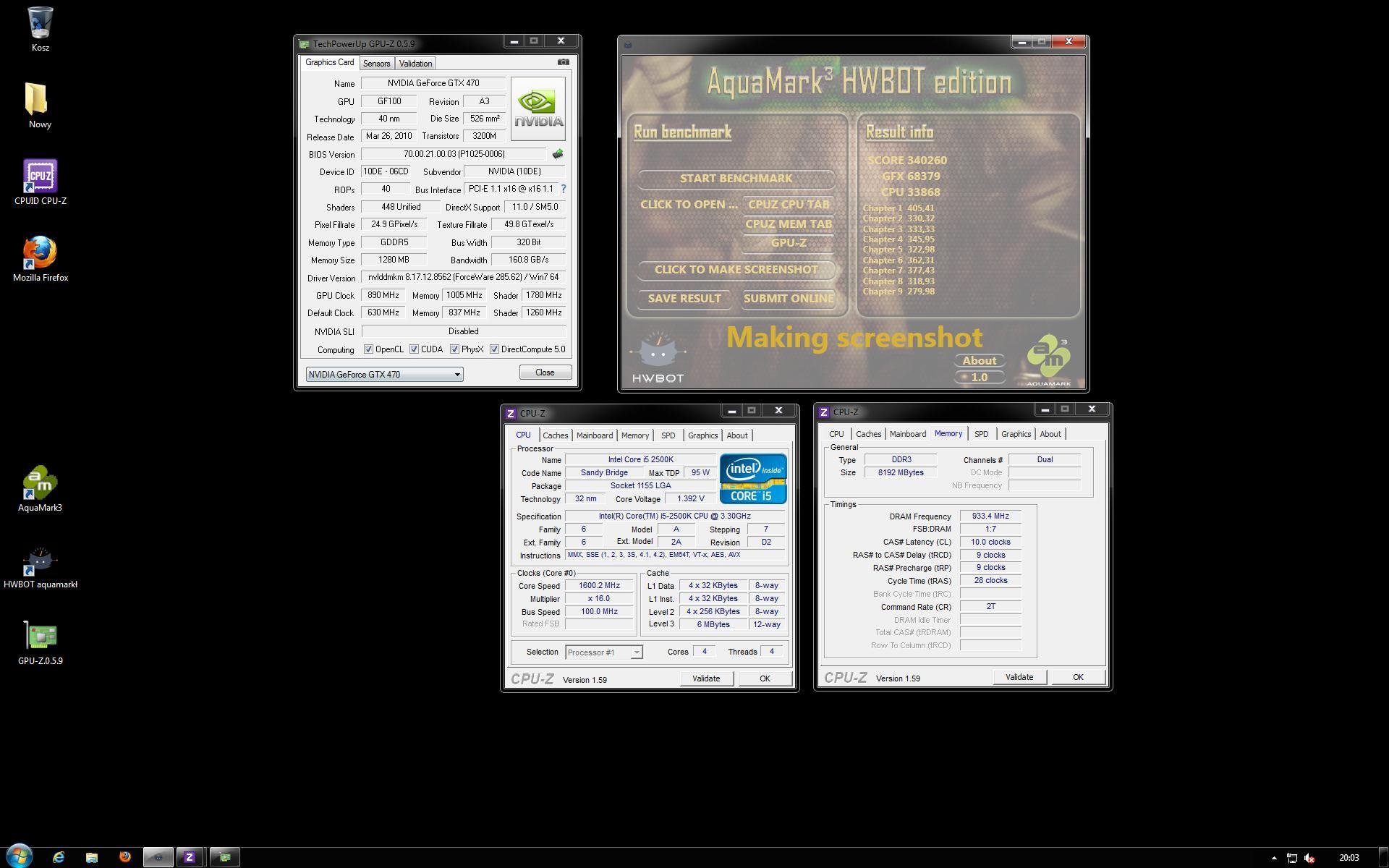The image size is (1389, 868).
Task: Click the Bus Interface question mark help
Action: click(564, 189)
